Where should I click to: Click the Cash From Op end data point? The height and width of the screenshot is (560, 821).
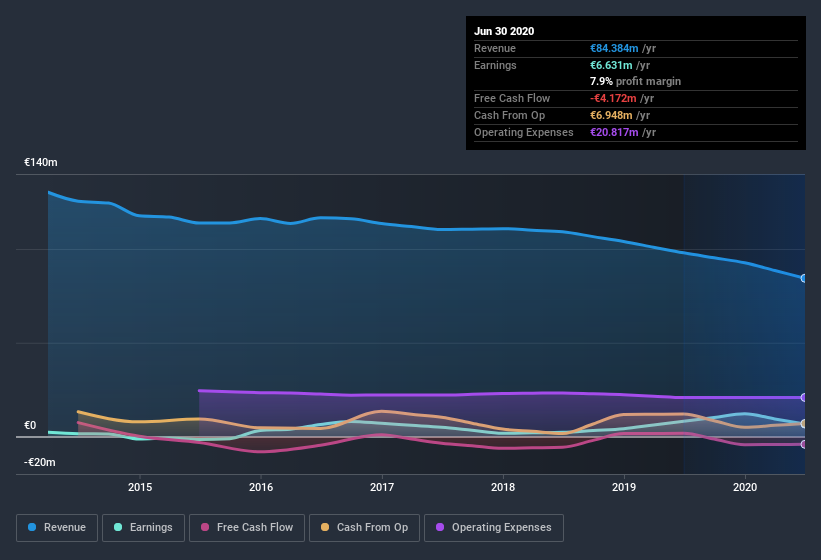coord(804,424)
